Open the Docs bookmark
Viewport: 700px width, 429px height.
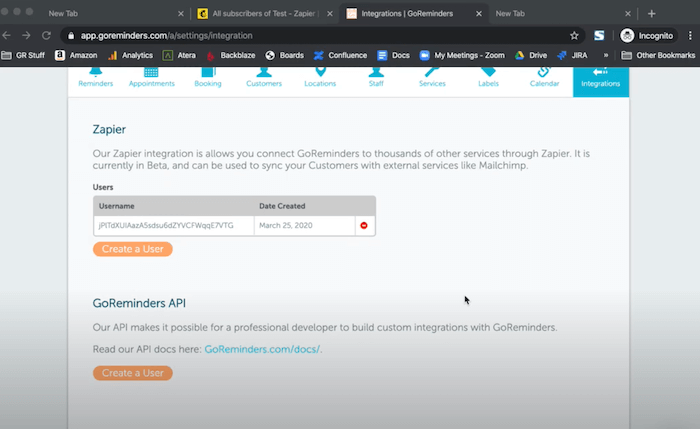[393, 55]
